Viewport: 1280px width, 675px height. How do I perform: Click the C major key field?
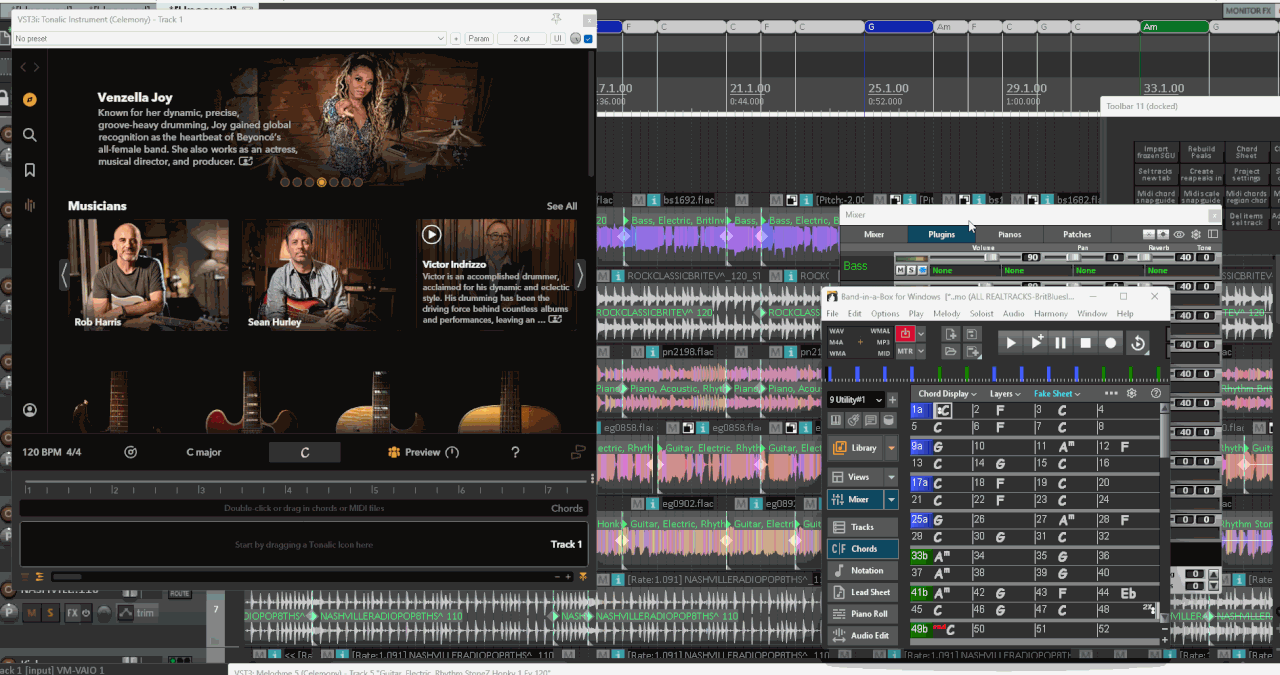pyautogui.click(x=204, y=452)
